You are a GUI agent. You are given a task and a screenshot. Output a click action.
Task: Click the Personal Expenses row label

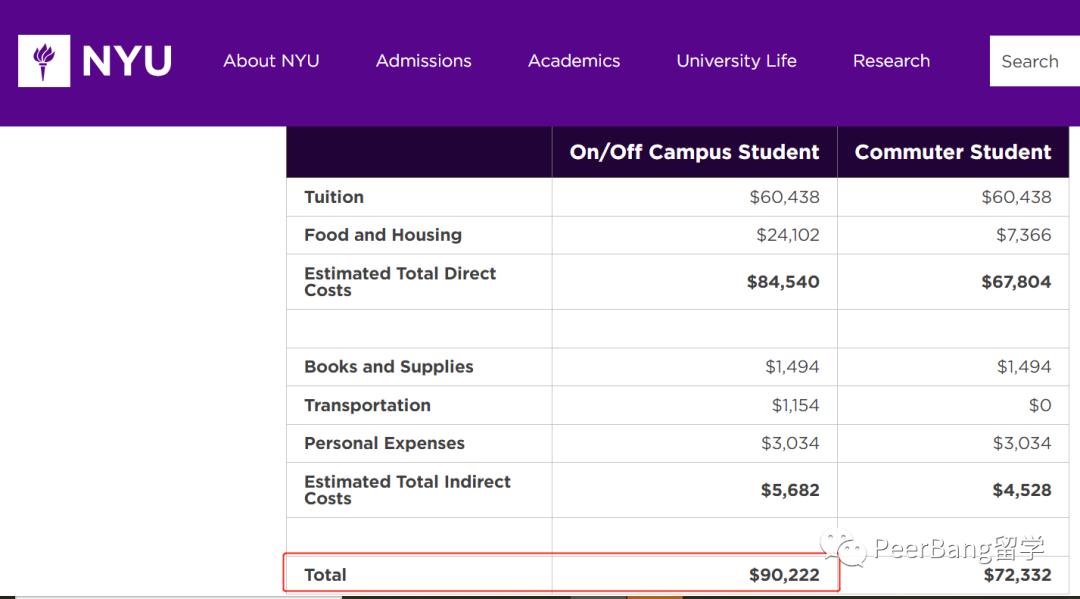click(384, 443)
